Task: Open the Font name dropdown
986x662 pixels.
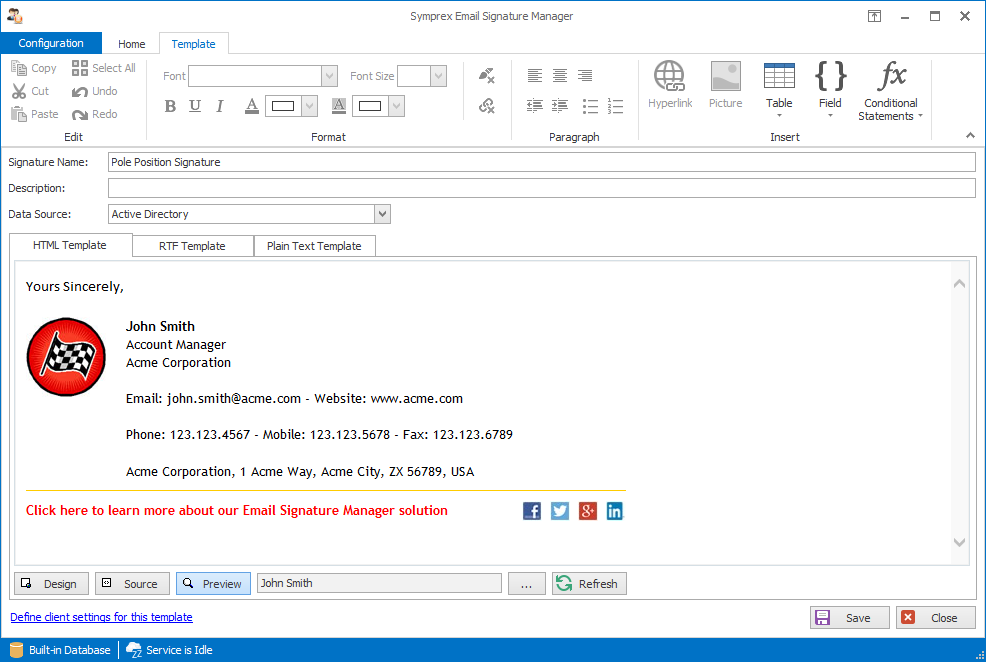Action: [330, 76]
